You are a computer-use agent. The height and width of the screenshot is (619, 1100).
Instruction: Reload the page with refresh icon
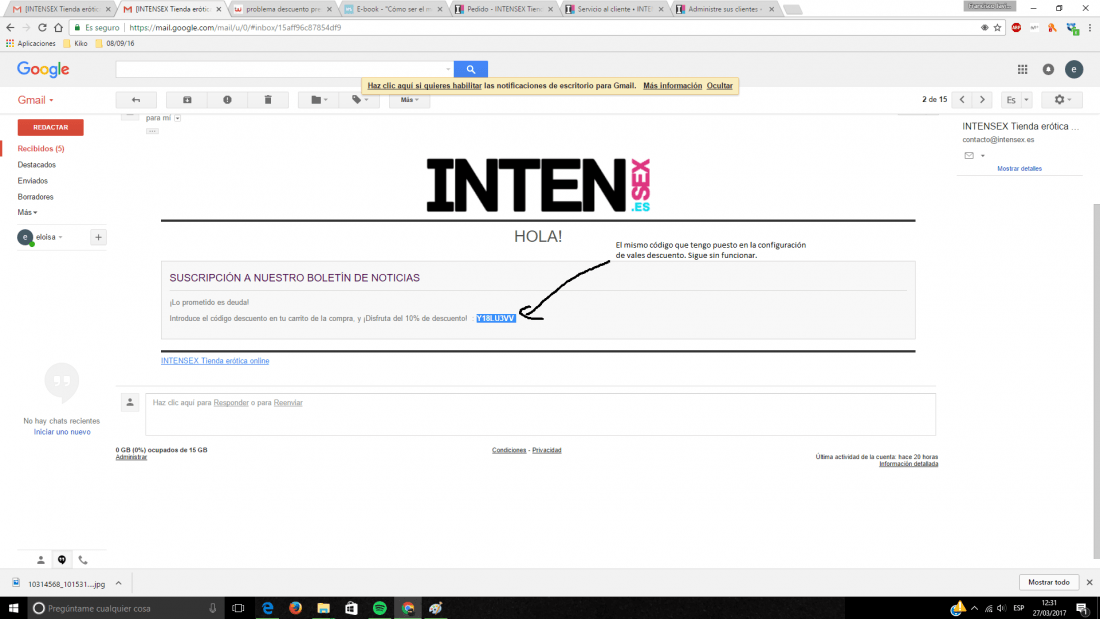pyautogui.click(x=42, y=27)
